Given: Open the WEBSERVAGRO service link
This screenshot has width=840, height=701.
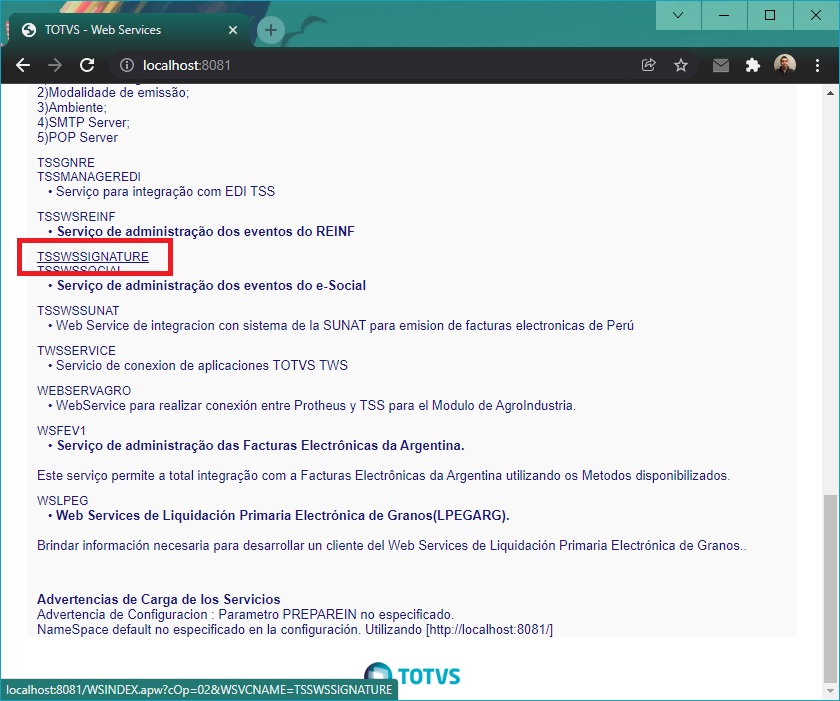Looking at the screenshot, I should pos(84,391).
